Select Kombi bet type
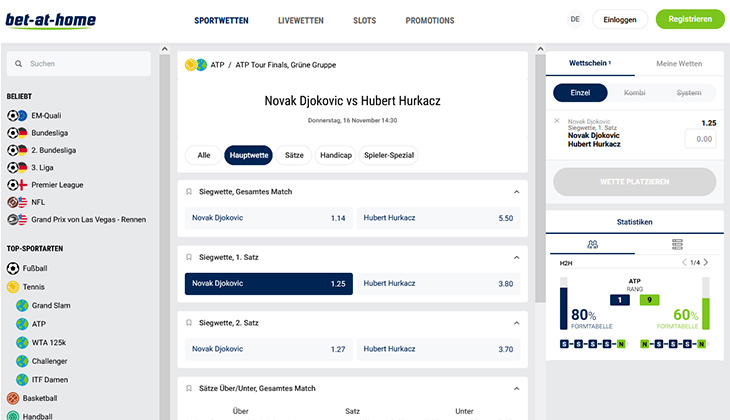The width and height of the screenshot is (730, 420). coord(635,93)
